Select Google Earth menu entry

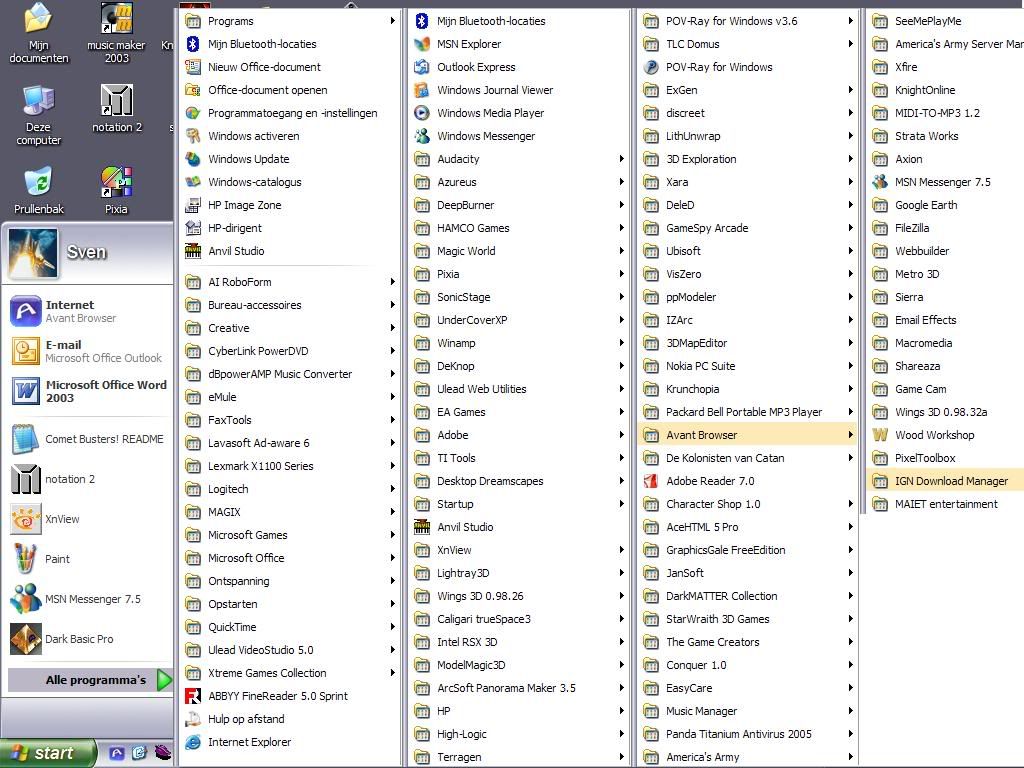click(946, 205)
